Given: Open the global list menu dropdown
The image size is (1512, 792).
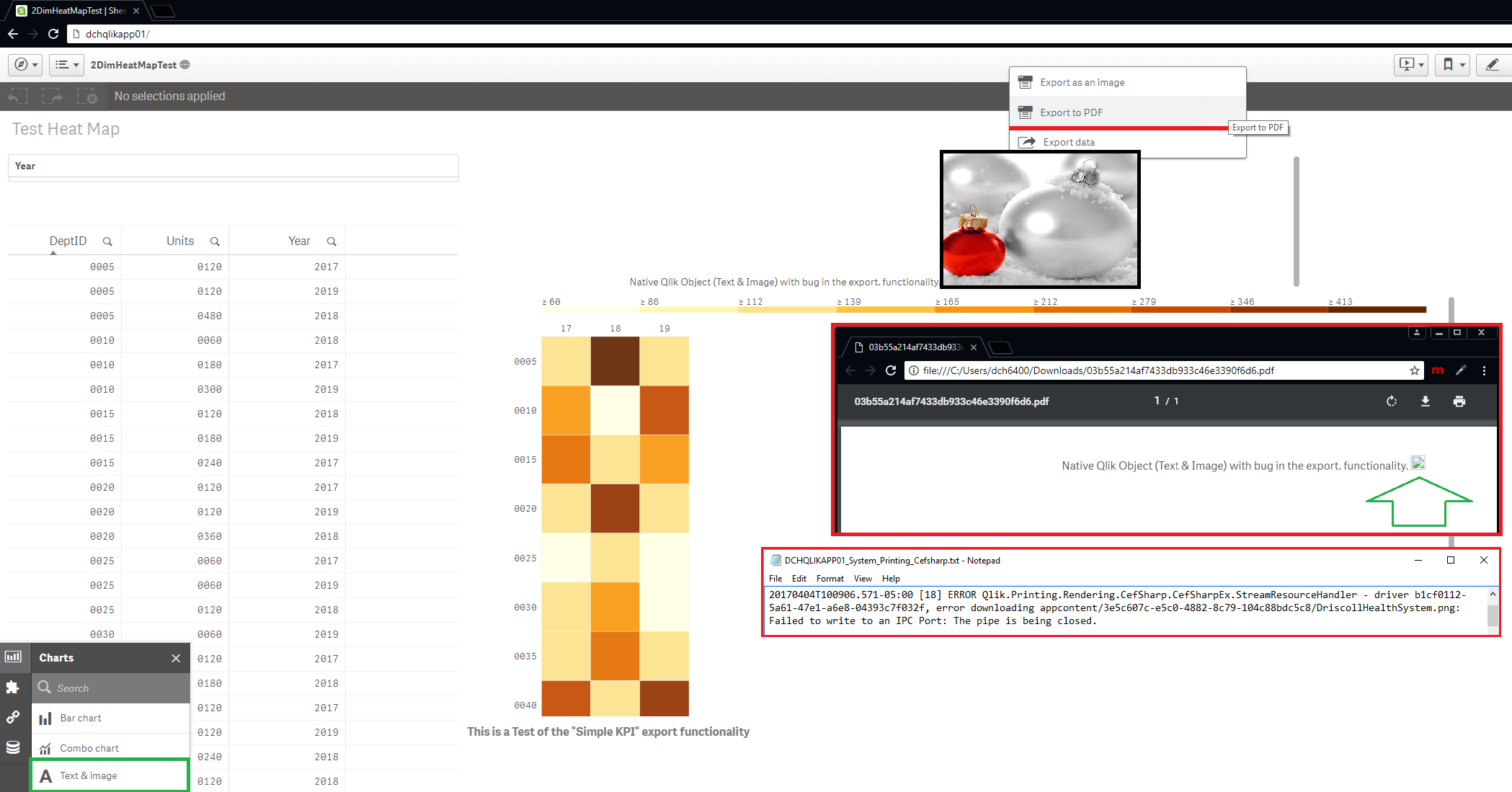Looking at the screenshot, I should coord(66,65).
